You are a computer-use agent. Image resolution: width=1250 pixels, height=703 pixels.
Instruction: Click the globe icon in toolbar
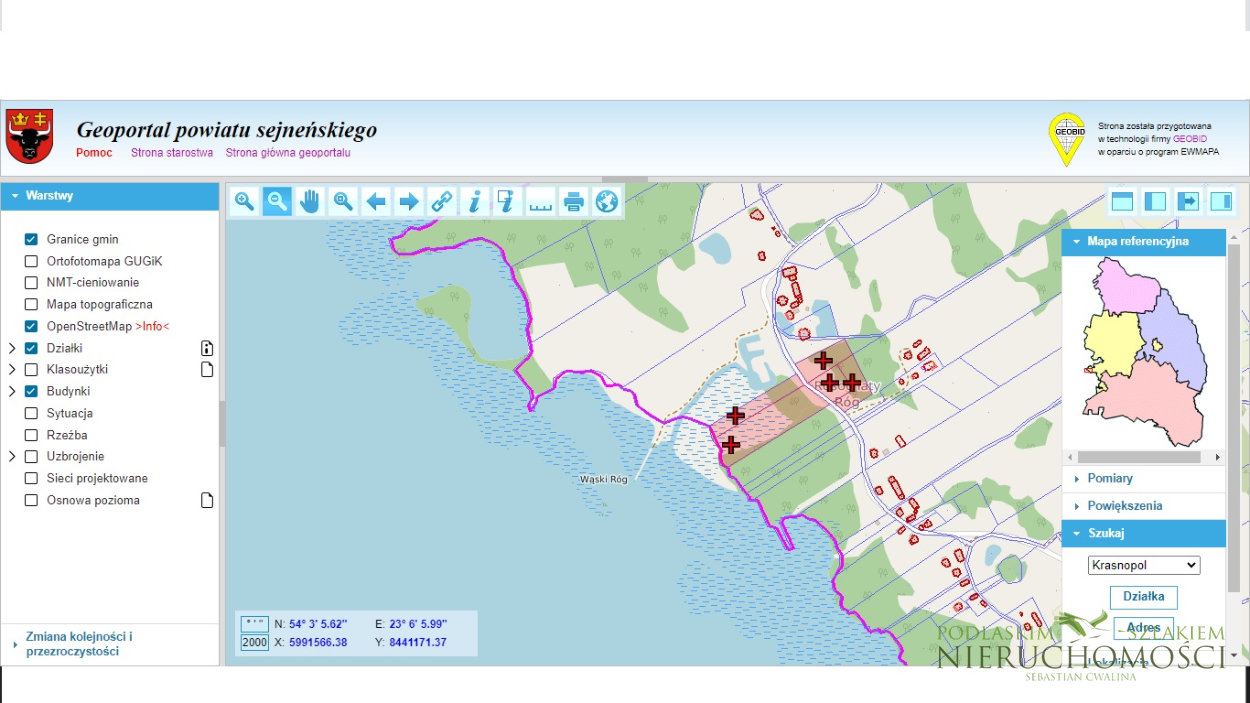point(607,202)
